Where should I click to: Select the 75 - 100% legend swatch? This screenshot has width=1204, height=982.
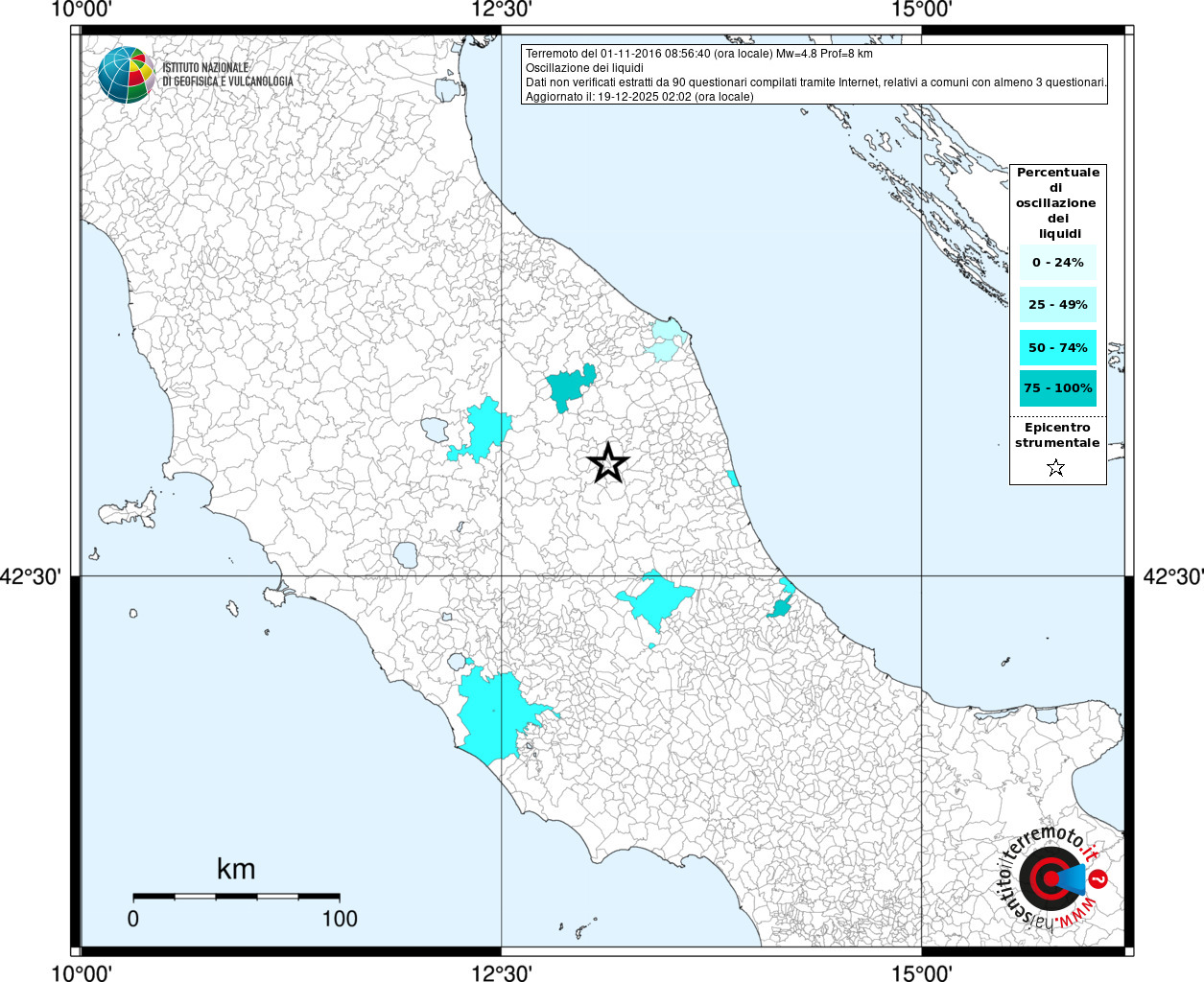[x=1057, y=388]
